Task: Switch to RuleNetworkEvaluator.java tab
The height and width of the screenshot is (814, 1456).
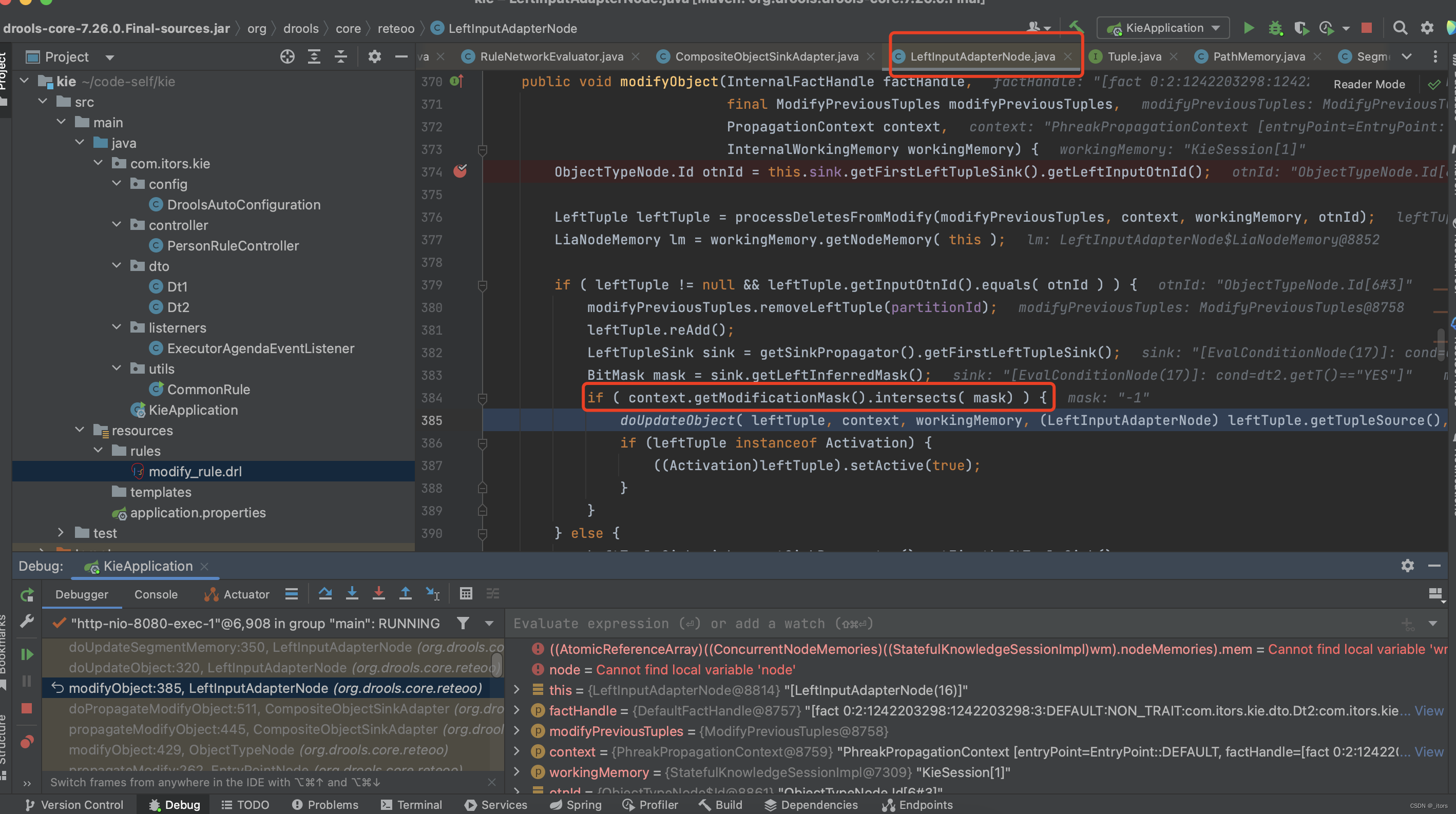Action: [551, 56]
